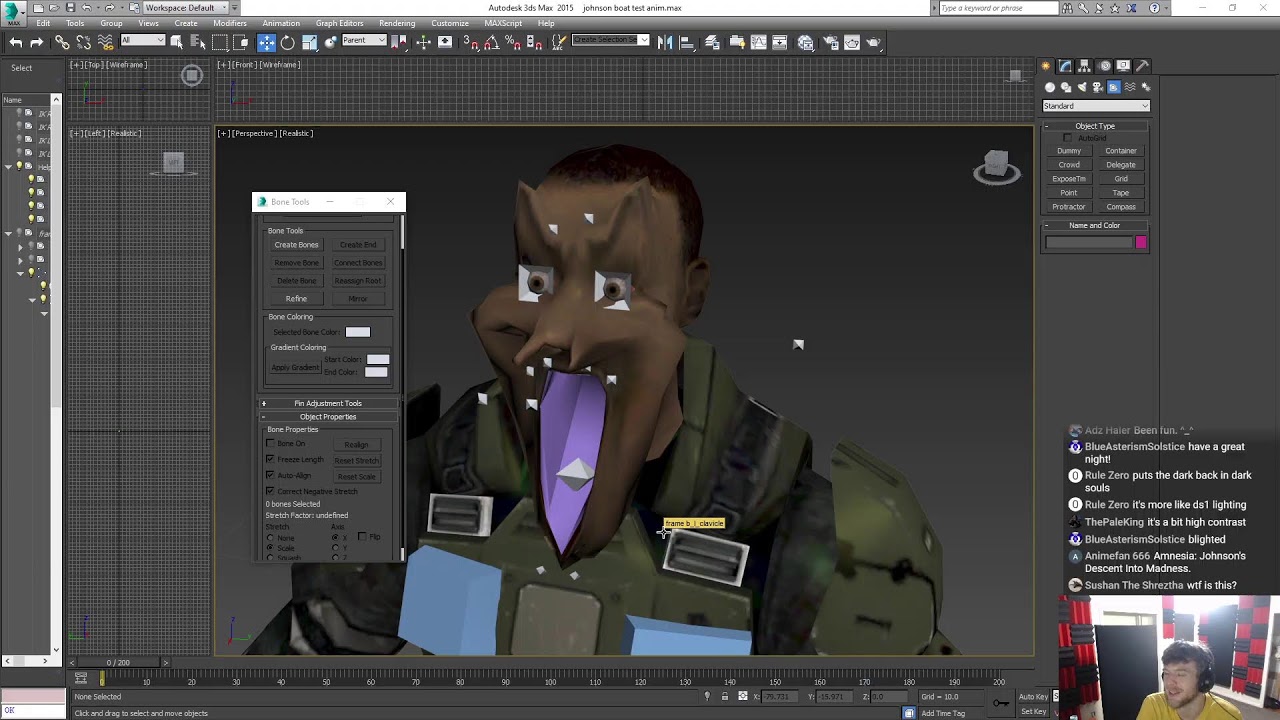This screenshot has width=1280, height=720.
Task: Click the Mirror tool in main toolbar
Action: coord(665,42)
